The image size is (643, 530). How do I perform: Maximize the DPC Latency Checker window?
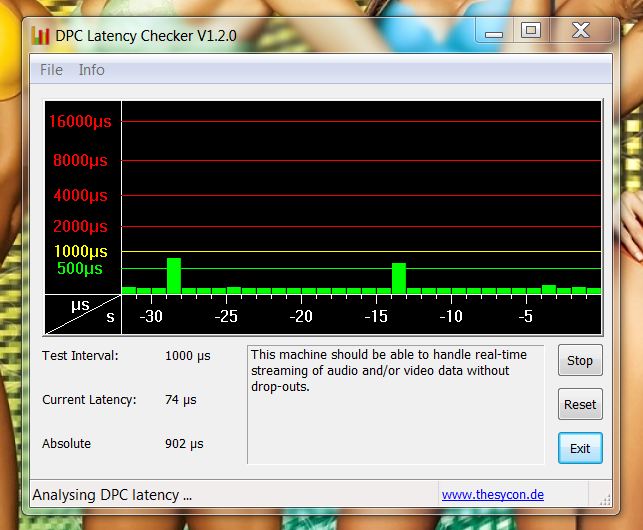pyautogui.click(x=531, y=31)
